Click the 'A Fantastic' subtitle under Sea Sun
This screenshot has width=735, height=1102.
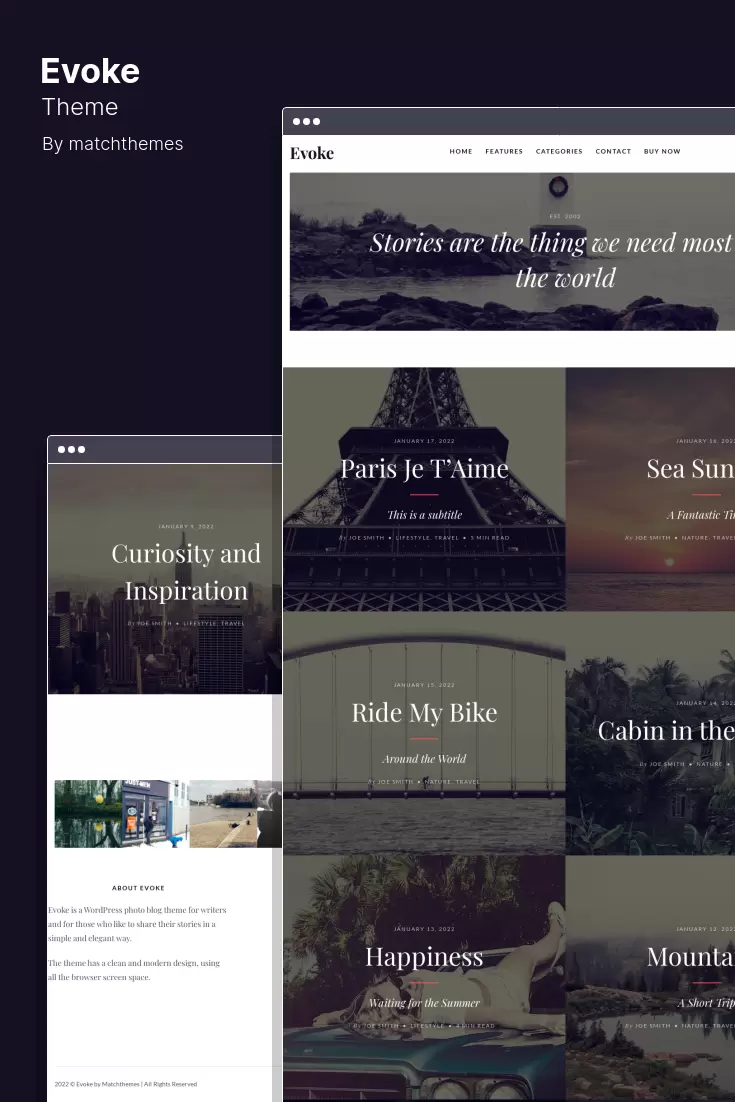click(x=701, y=515)
